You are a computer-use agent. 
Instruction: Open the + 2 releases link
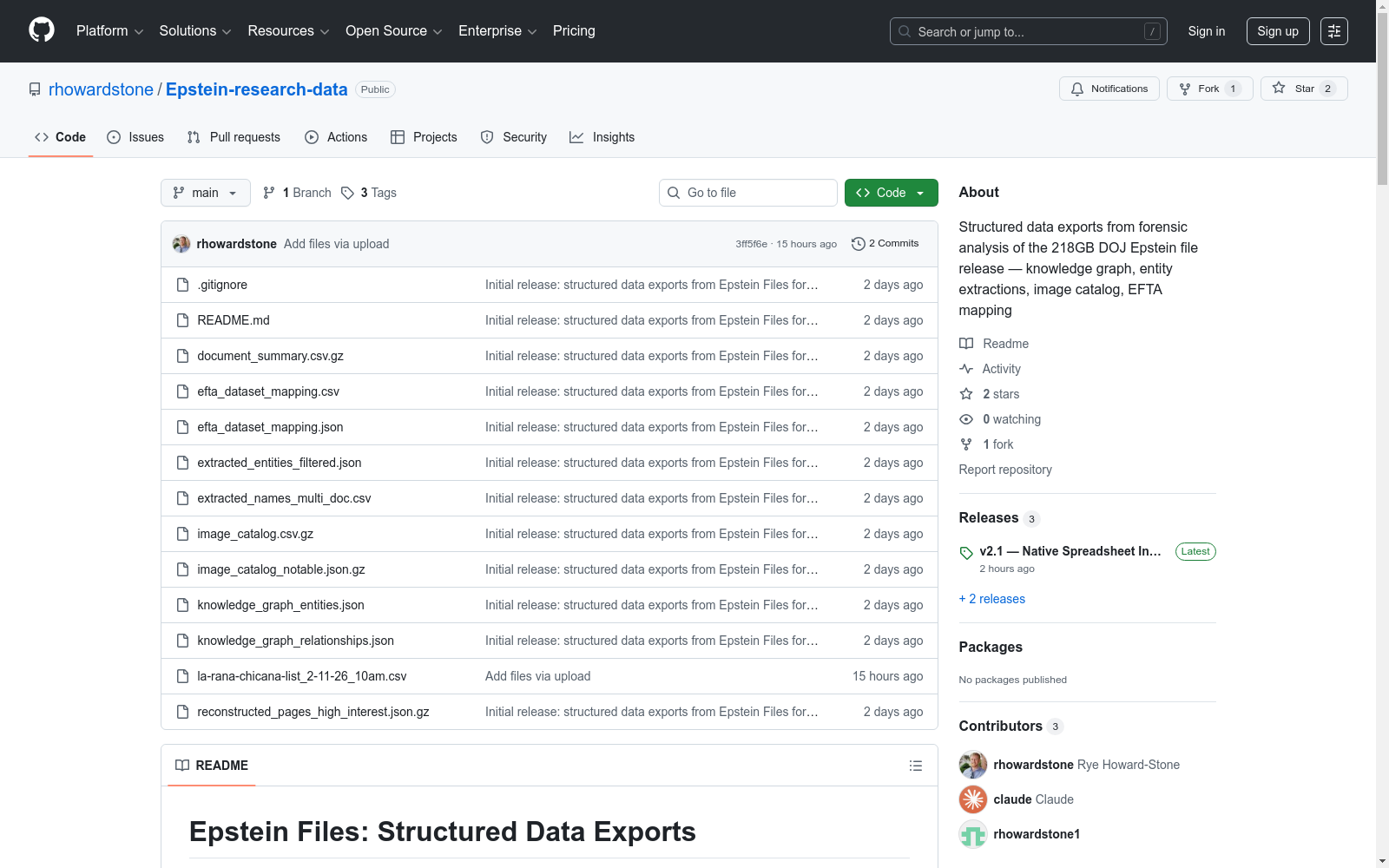pyautogui.click(x=992, y=599)
